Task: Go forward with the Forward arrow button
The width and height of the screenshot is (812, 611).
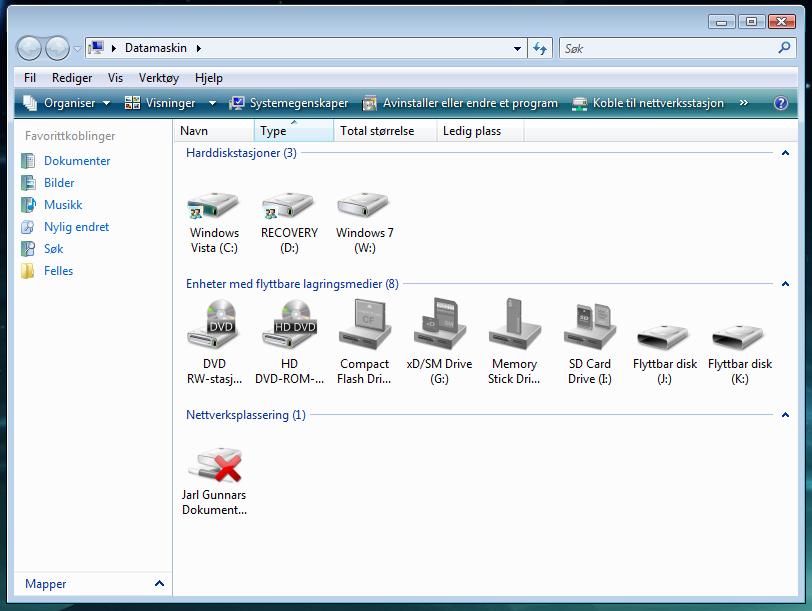Action: tap(57, 48)
